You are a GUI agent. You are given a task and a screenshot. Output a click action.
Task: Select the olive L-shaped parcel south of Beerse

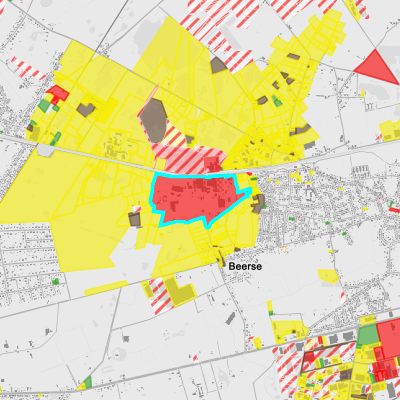[179, 291]
